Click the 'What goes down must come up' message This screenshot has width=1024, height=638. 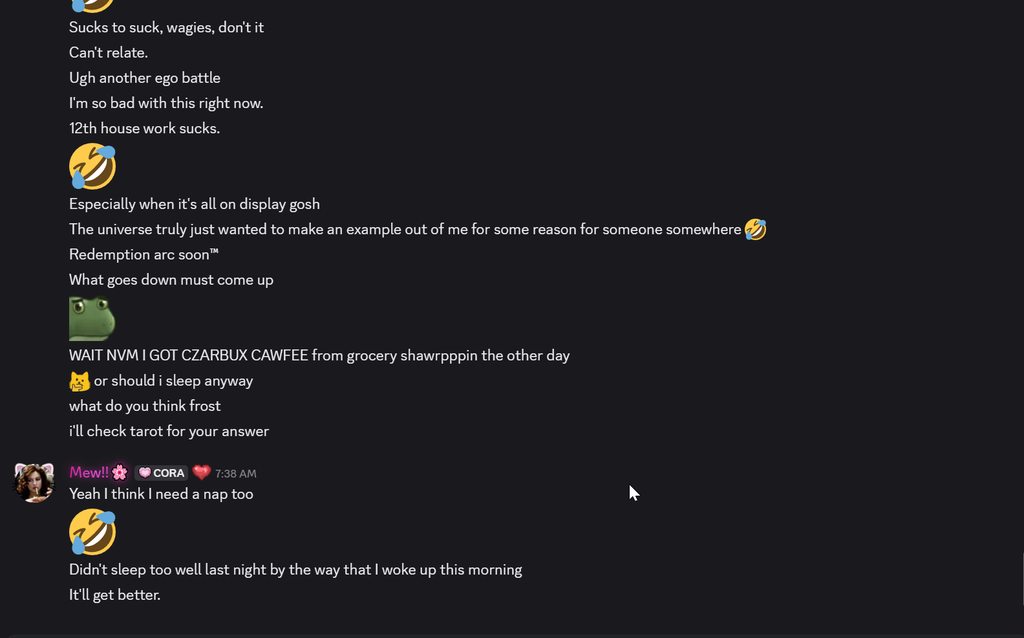click(x=171, y=280)
